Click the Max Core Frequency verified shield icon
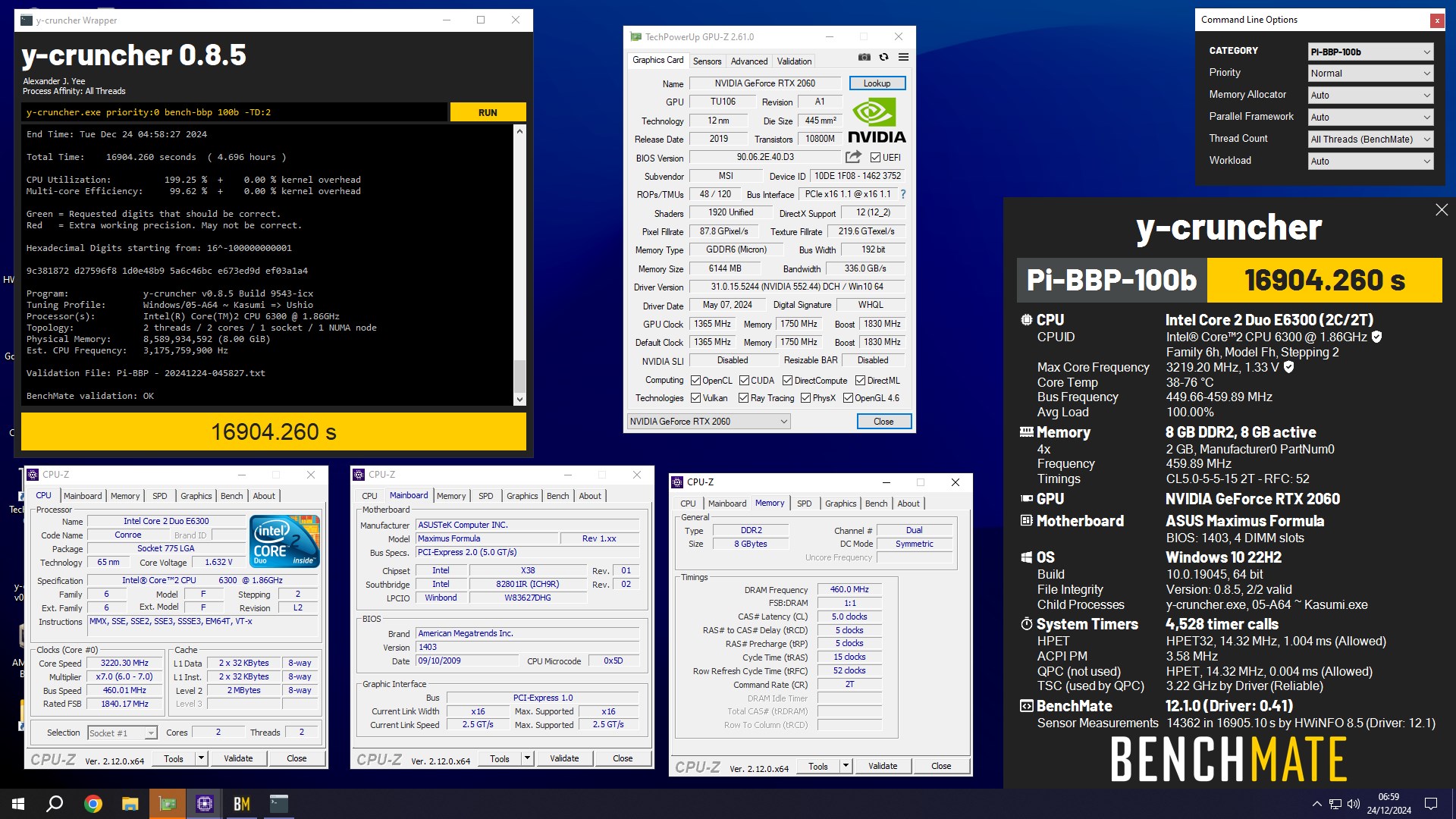 1288,367
